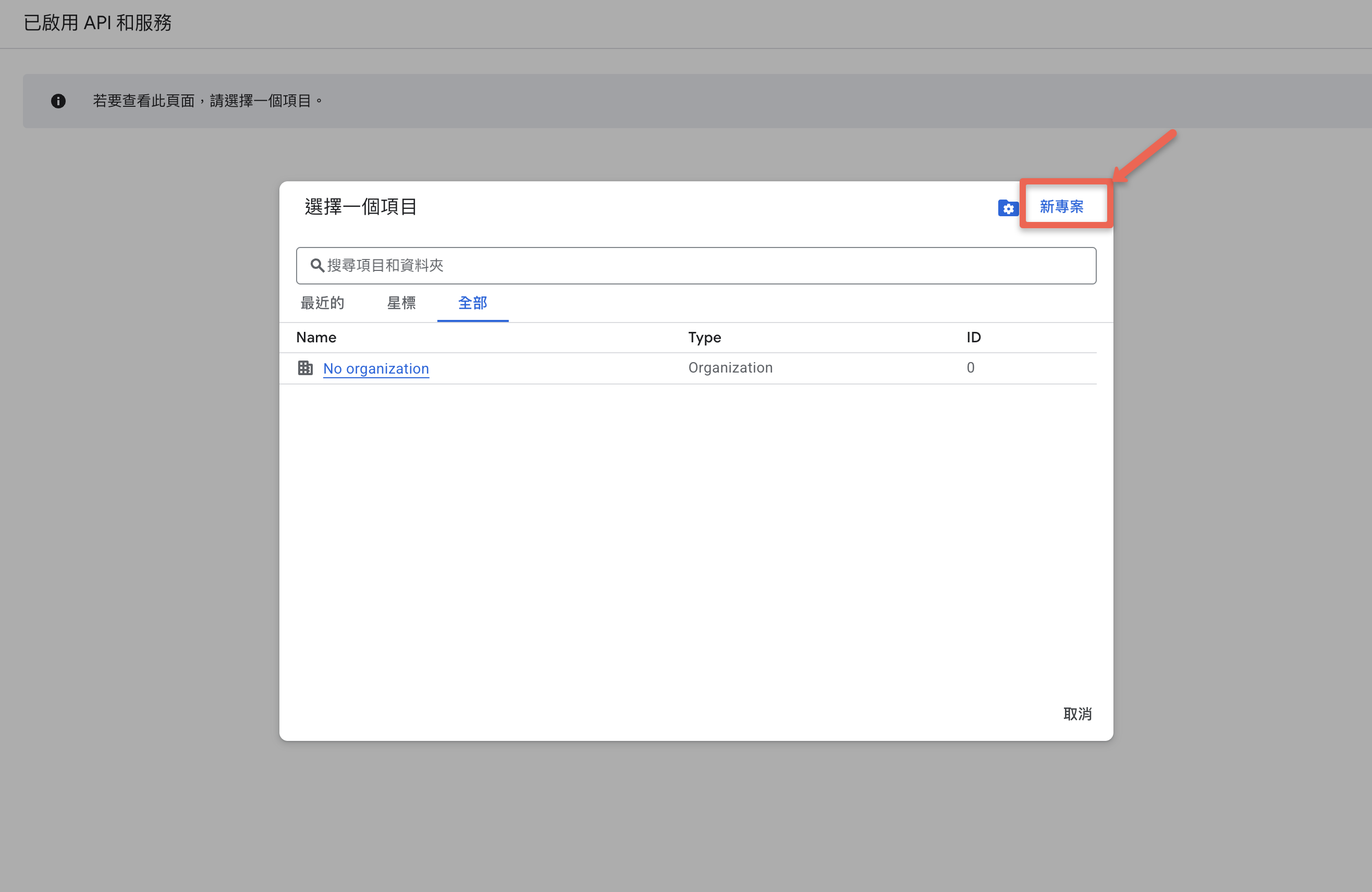Click the info icon in banner
This screenshot has width=1372, height=892.
(x=58, y=101)
